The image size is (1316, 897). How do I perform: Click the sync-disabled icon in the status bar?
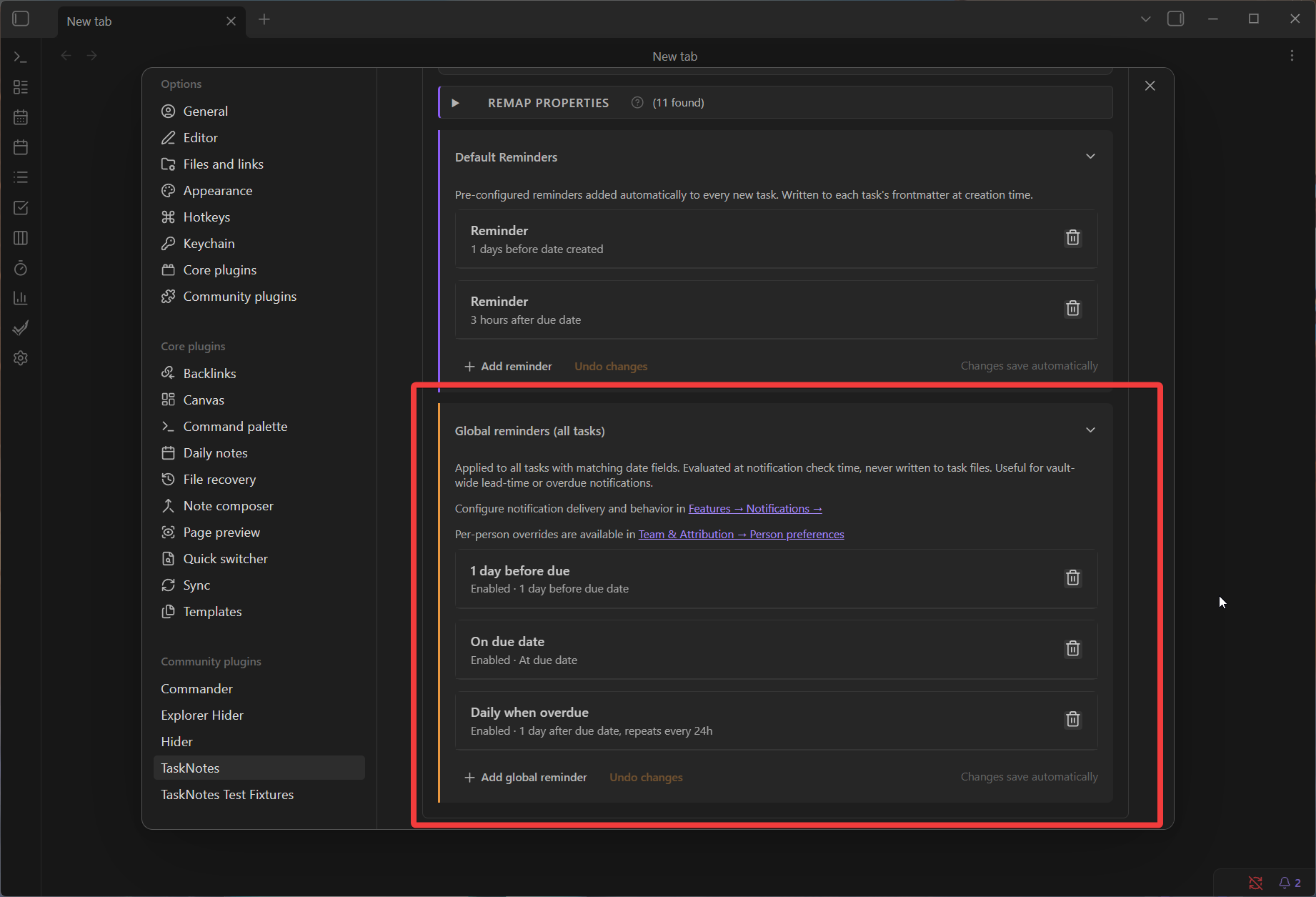pos(1255,883)
